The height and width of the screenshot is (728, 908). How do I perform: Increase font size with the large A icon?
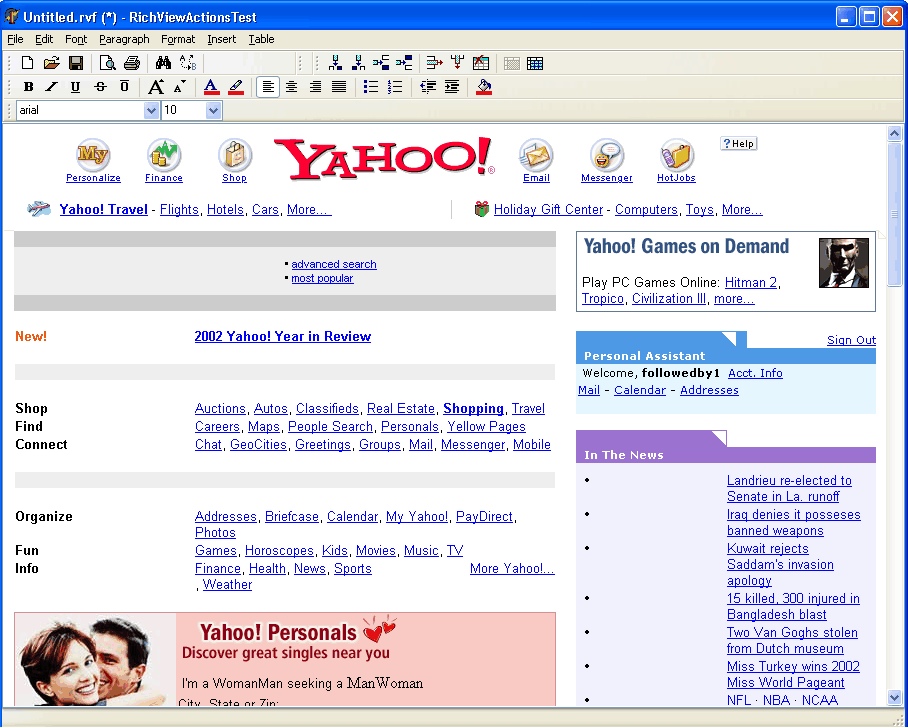(156, 87)
